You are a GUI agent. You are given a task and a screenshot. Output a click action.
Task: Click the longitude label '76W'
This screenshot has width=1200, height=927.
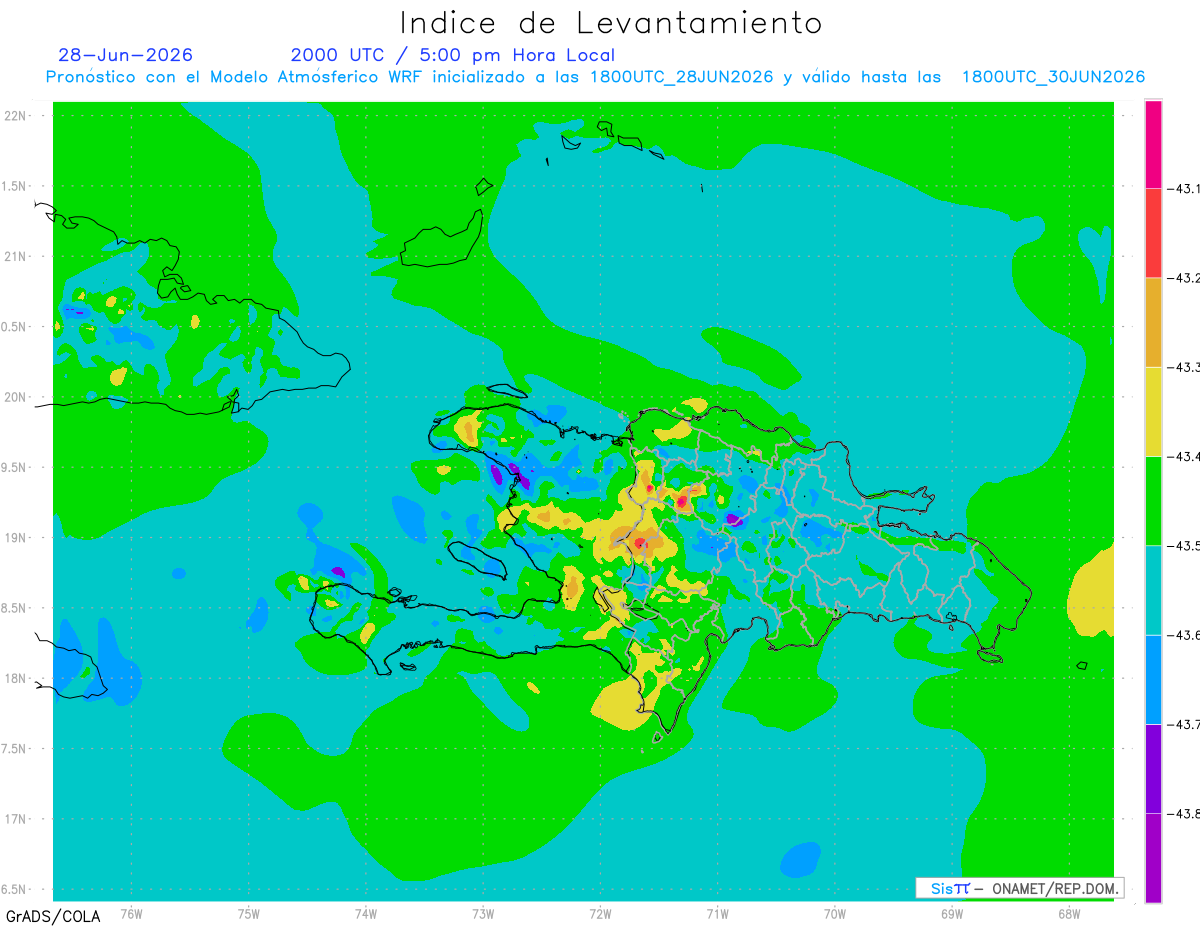[x=131, y=914]
